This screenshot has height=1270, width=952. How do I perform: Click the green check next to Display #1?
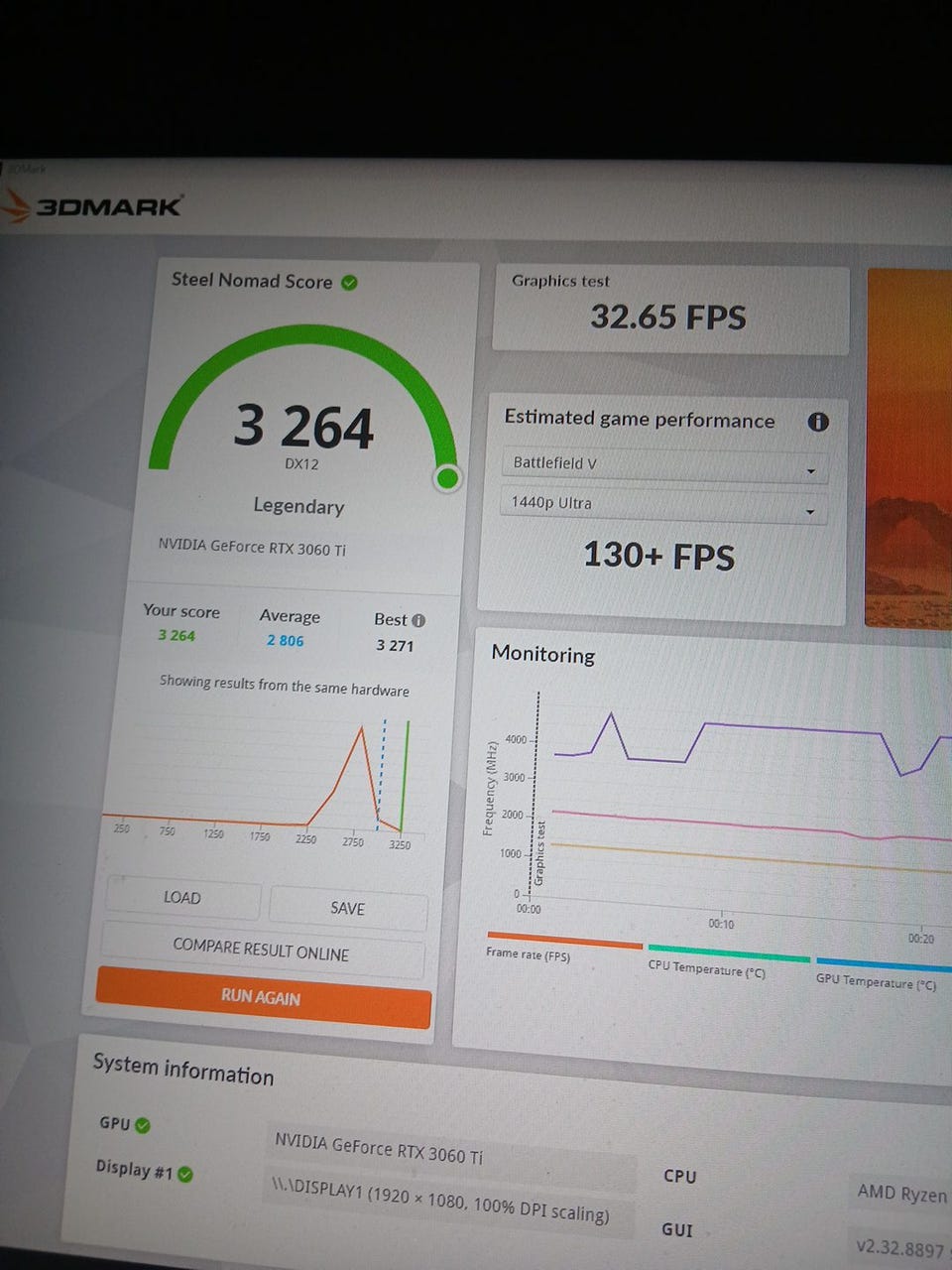(184, 1174)
